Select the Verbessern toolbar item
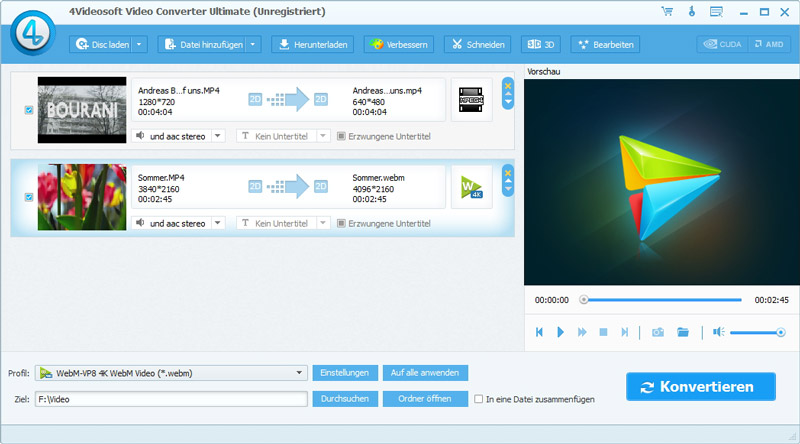 (x=399, y=44)
